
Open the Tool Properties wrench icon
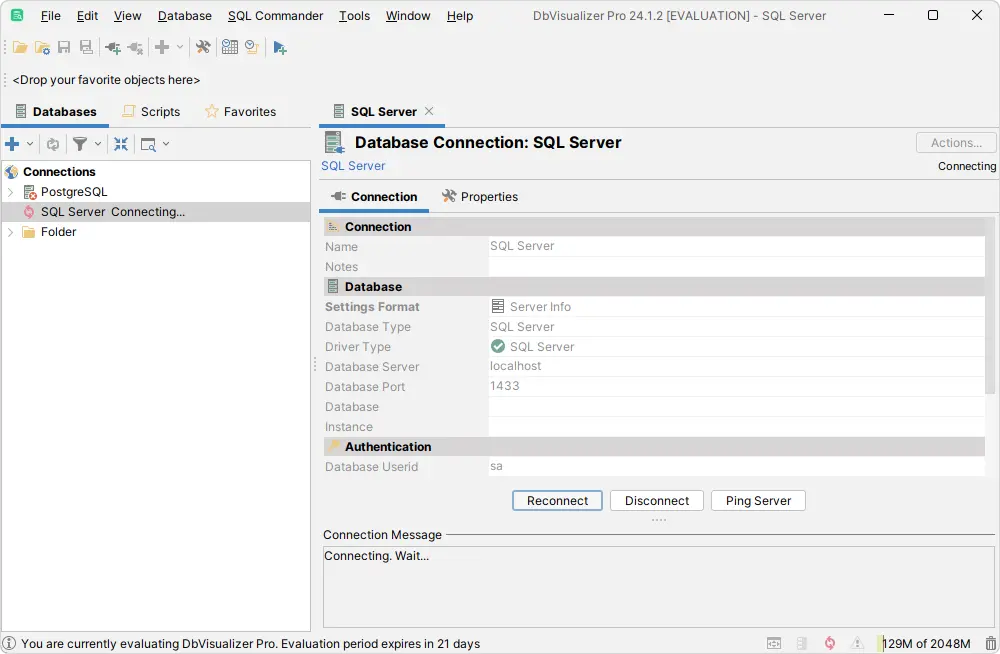click(x=202, y=47)
